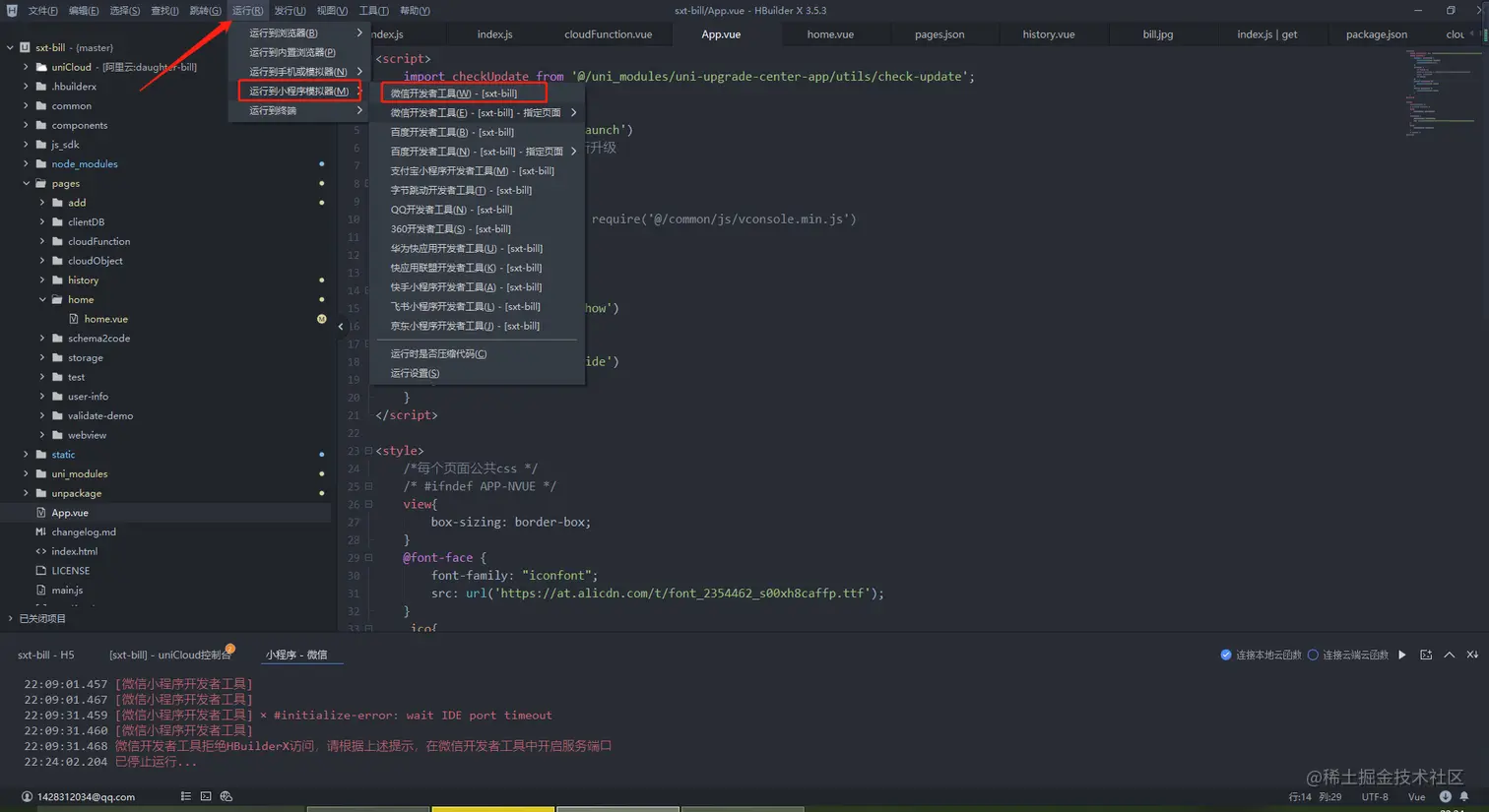Click Vue language mode in status bar
1489x812 pixels.
pyautogui.click(x=1416, y=797)
